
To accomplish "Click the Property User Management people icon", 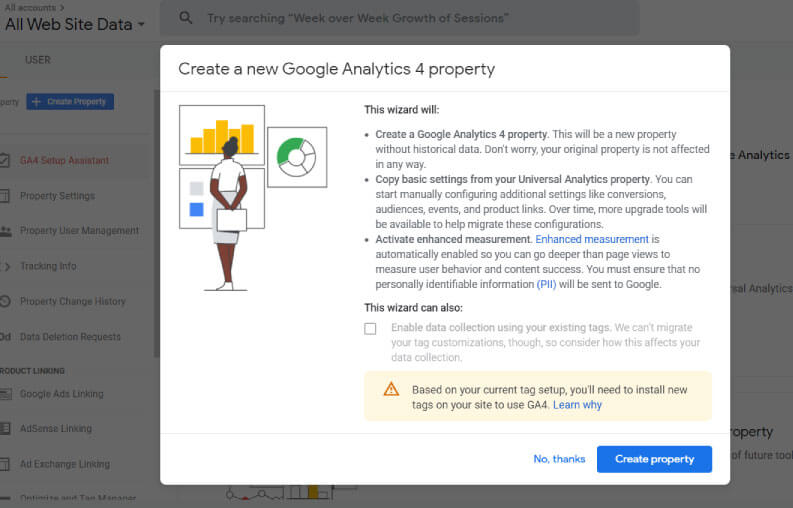I will click(5, 231).
